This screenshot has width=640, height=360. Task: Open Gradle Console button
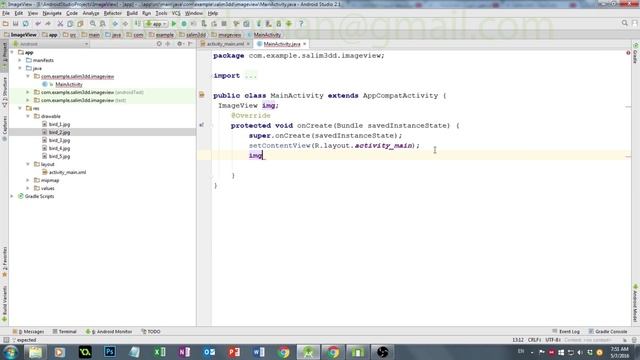pos(608,331)
